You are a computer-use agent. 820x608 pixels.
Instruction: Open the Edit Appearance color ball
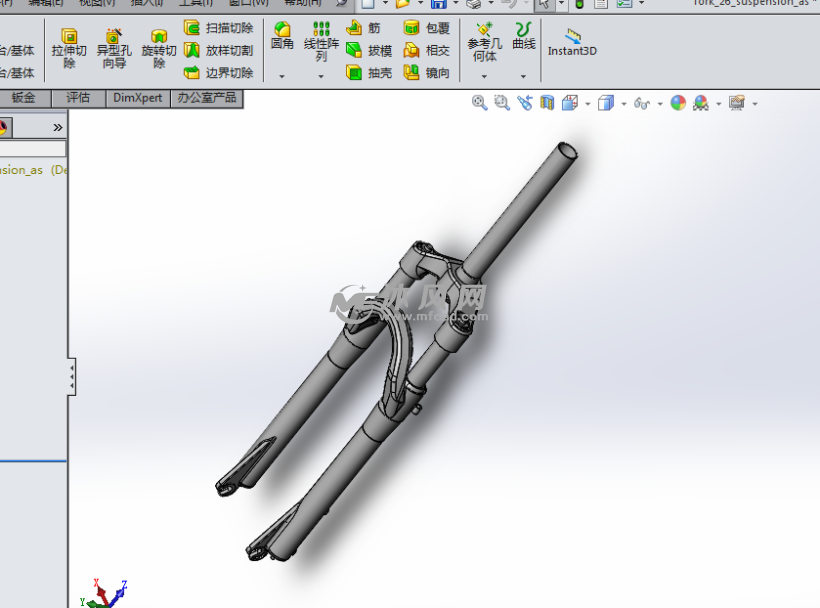coord(678,103)
